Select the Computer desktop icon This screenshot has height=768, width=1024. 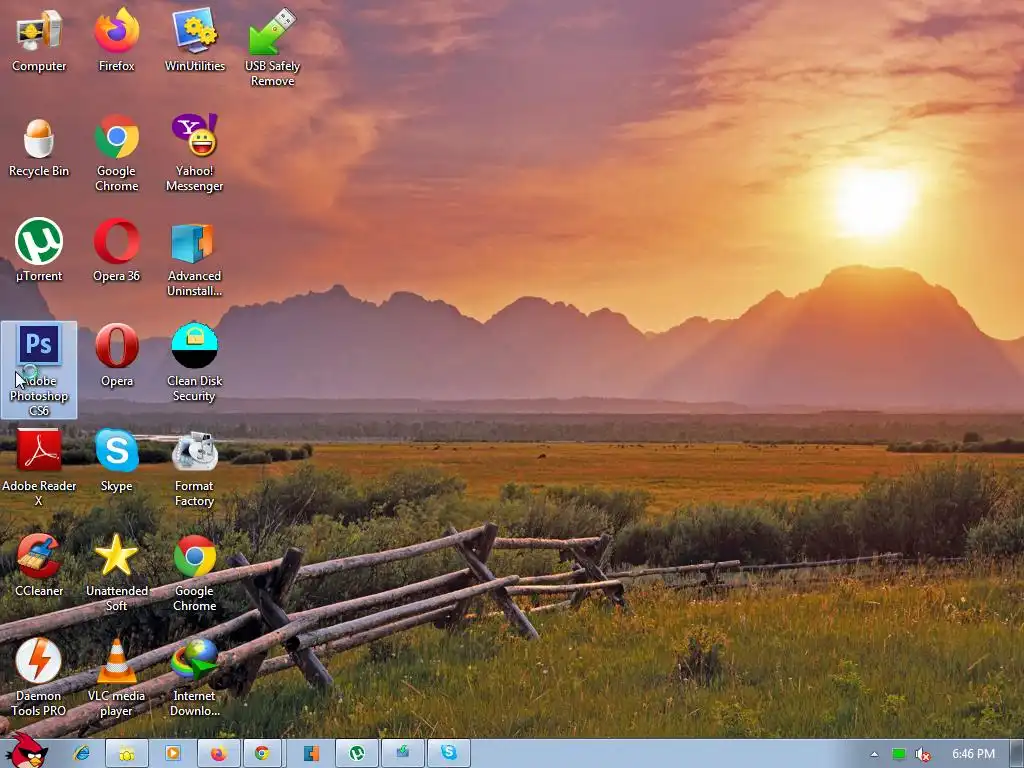[39, 40]
